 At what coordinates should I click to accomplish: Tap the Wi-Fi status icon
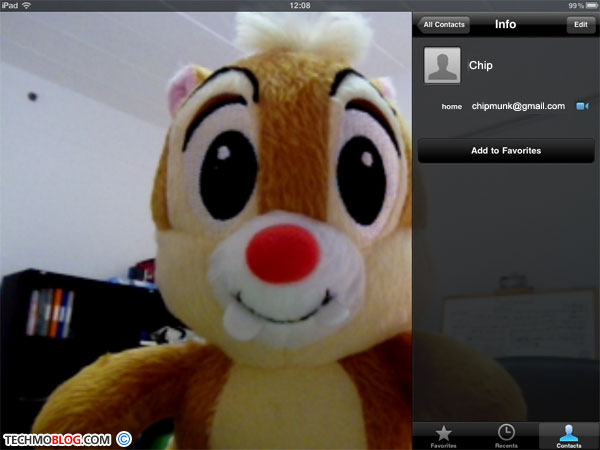(x=26, y=5)
